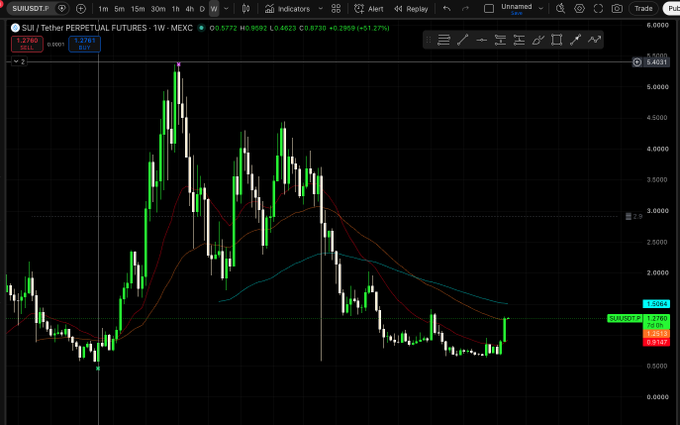680x425 pixels.
Task: Select the rectangle drawing tool
Action: click(556, 40)
